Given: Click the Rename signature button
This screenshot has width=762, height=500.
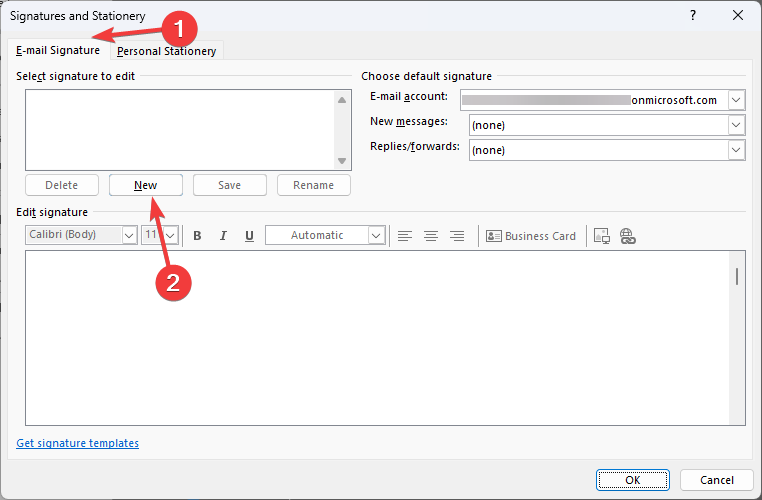Looking at the screenshot, I should [x=313, y=185].
